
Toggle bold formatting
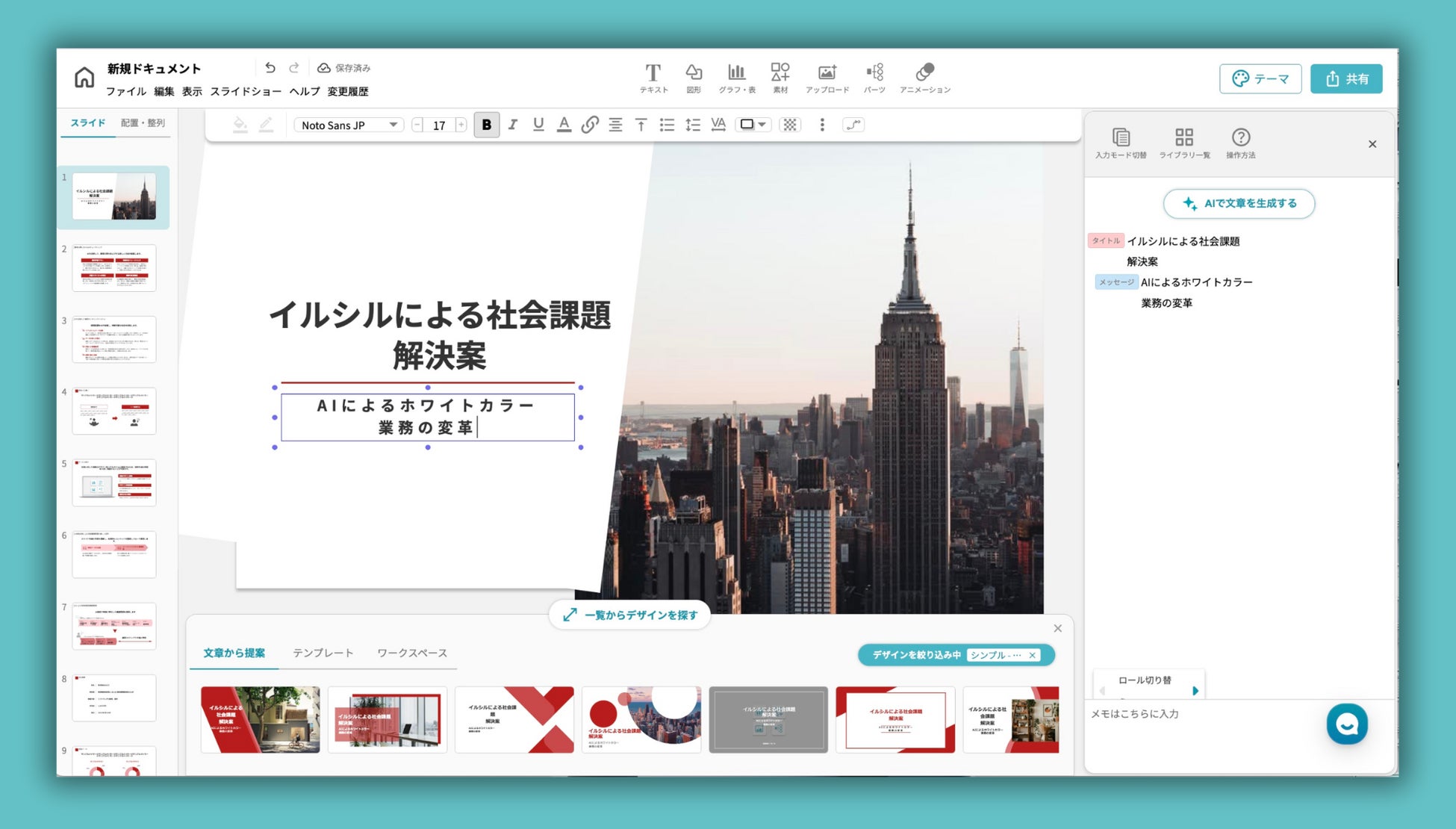[487, 125]
